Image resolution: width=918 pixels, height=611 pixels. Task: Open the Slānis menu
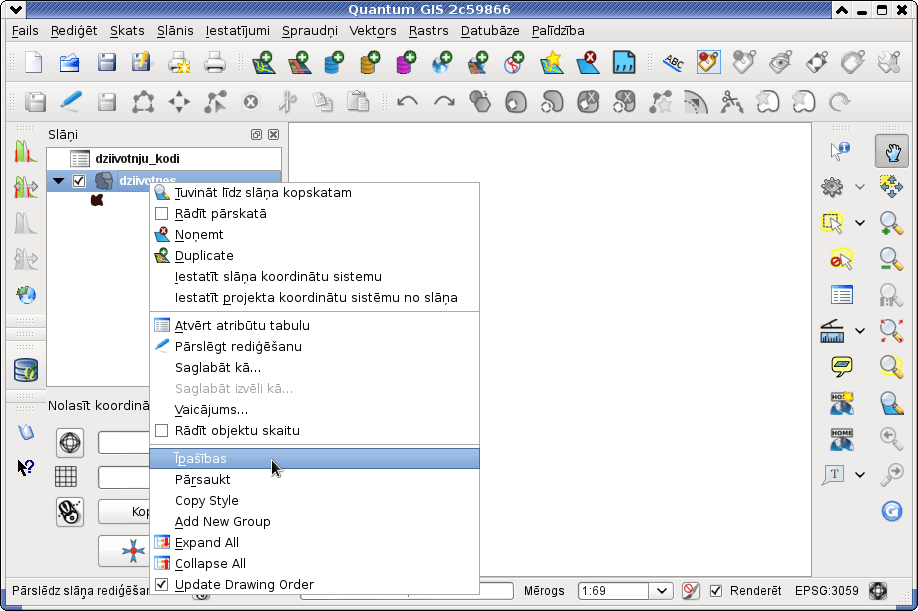(175, 30)
